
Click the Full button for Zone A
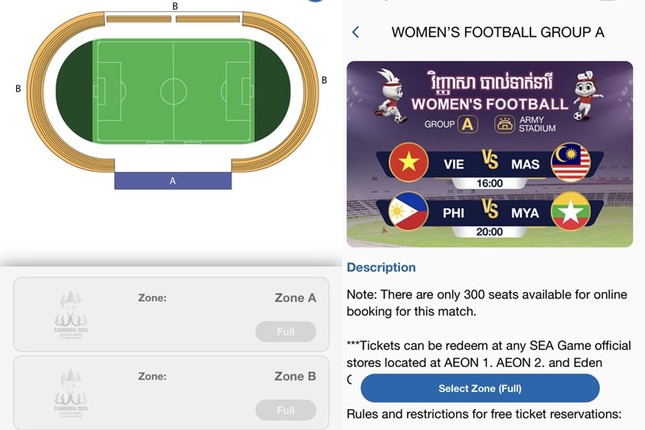(x=285, y=332)
